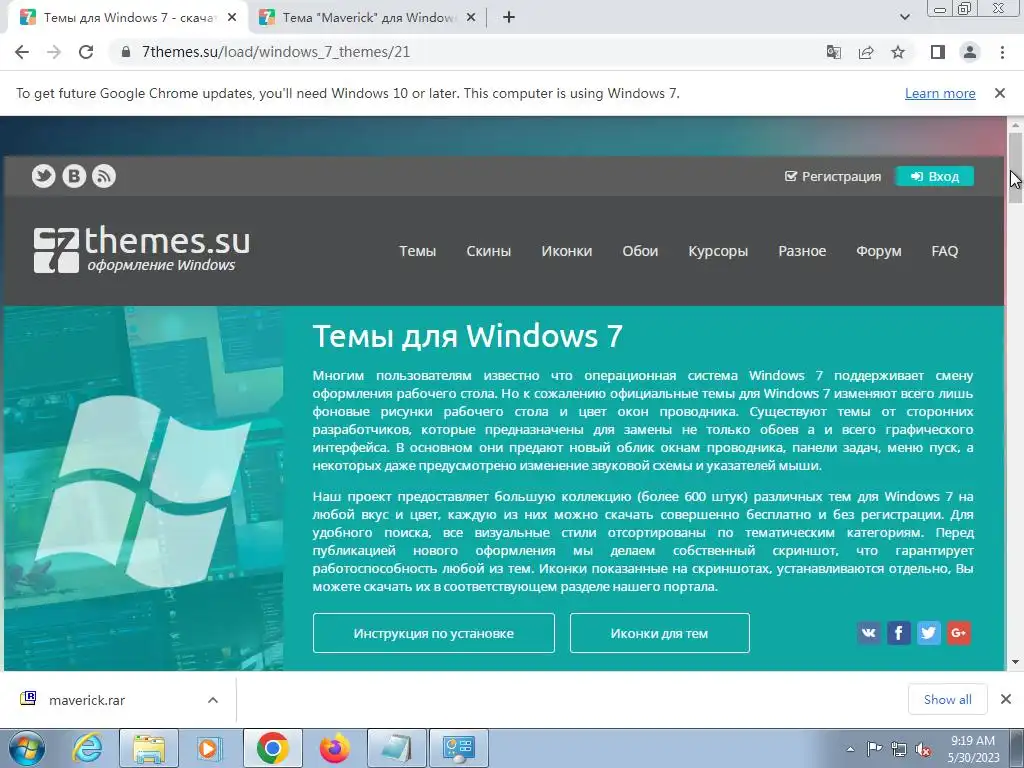This screenshot has width=1024, height=768.
Task: Open Firefox from the taskbar
Action: [x=334, y=748]
